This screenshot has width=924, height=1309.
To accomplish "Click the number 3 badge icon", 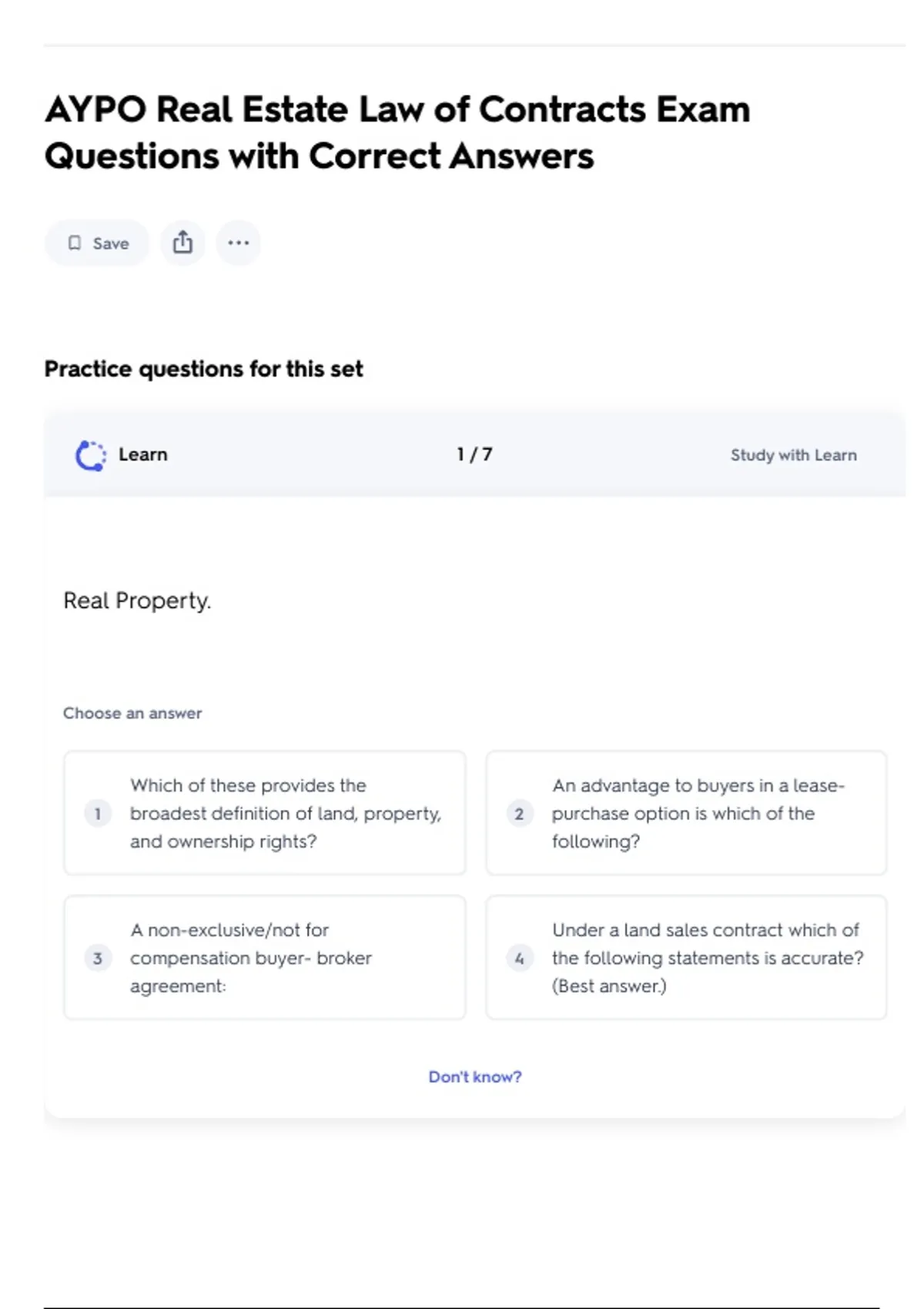I will pos(98,958).
